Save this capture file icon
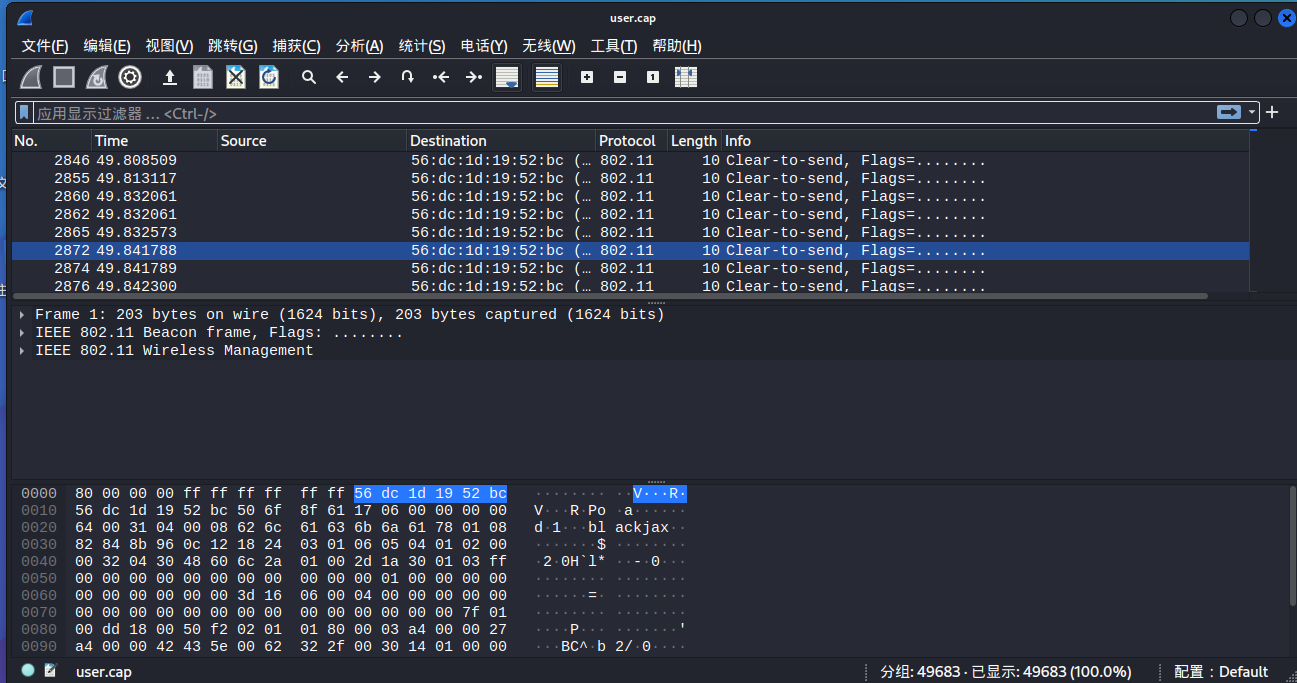Screen dimensions: 1297x683 203,77
